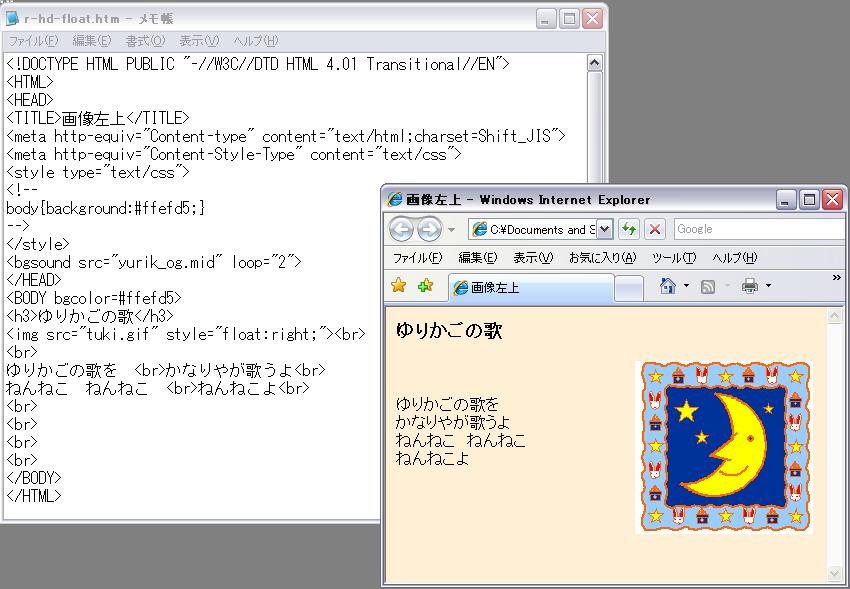The height and width of the screenshot is (589, 850).
Task: Click the IE Print icon
Action: (750, 286)
